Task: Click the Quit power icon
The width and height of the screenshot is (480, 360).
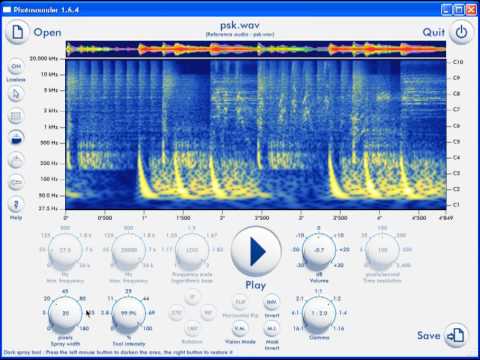Action: [461, 33]
